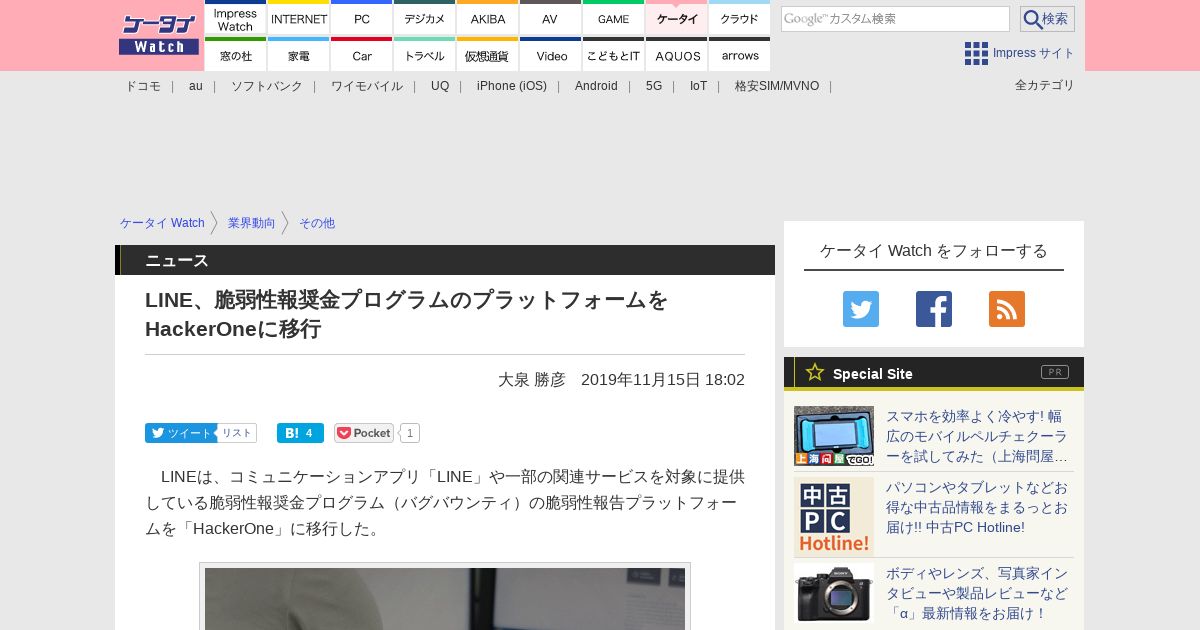Open the 中古PC Hotline! thumbnail
The width and height of the screenshot is (1200, 630).
834,516
